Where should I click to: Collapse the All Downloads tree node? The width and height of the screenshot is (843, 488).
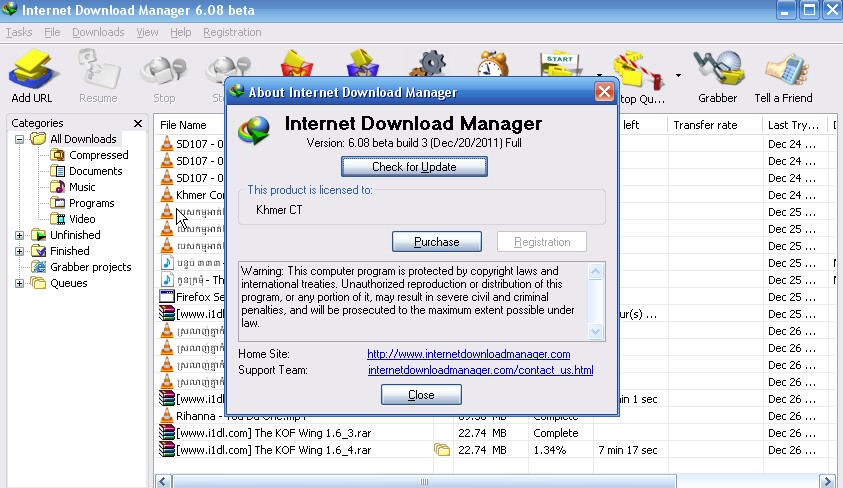pos(19,139)
